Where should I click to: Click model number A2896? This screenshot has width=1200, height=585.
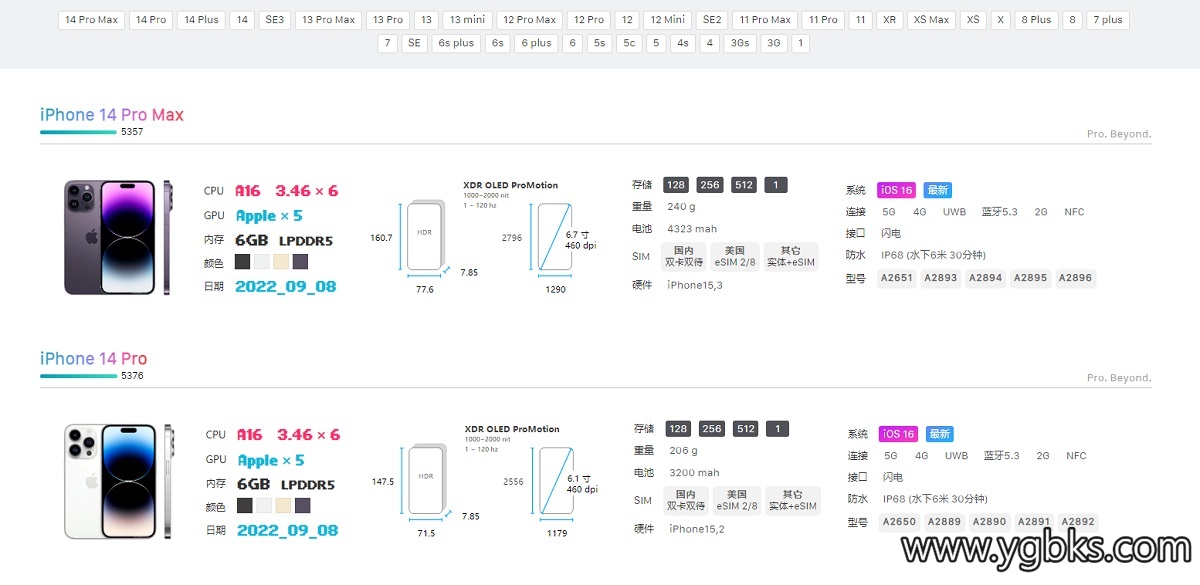[x=1075, y=278]
